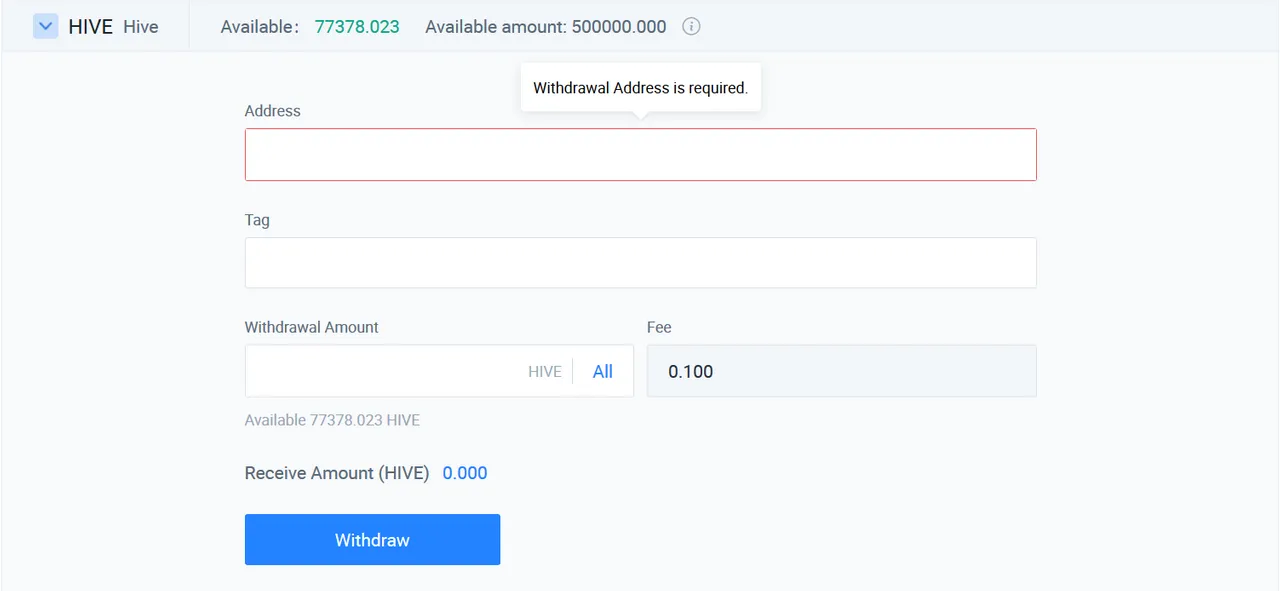The height and width of the screenshot is (591, 1280).
Task: Click the 'Address' field label
Action: tap(272, 111)
